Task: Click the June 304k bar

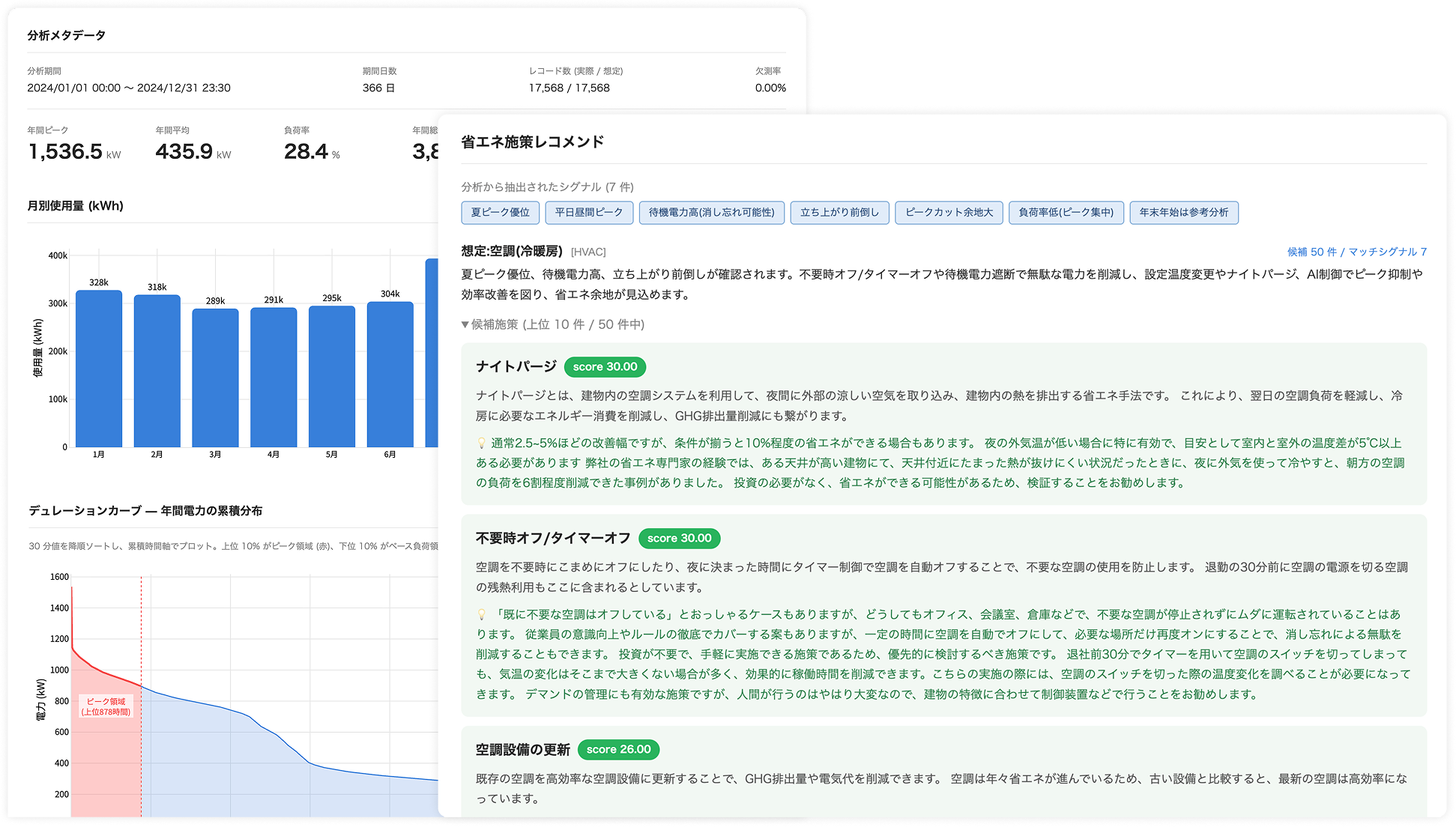Action: (x=390, y=375)
